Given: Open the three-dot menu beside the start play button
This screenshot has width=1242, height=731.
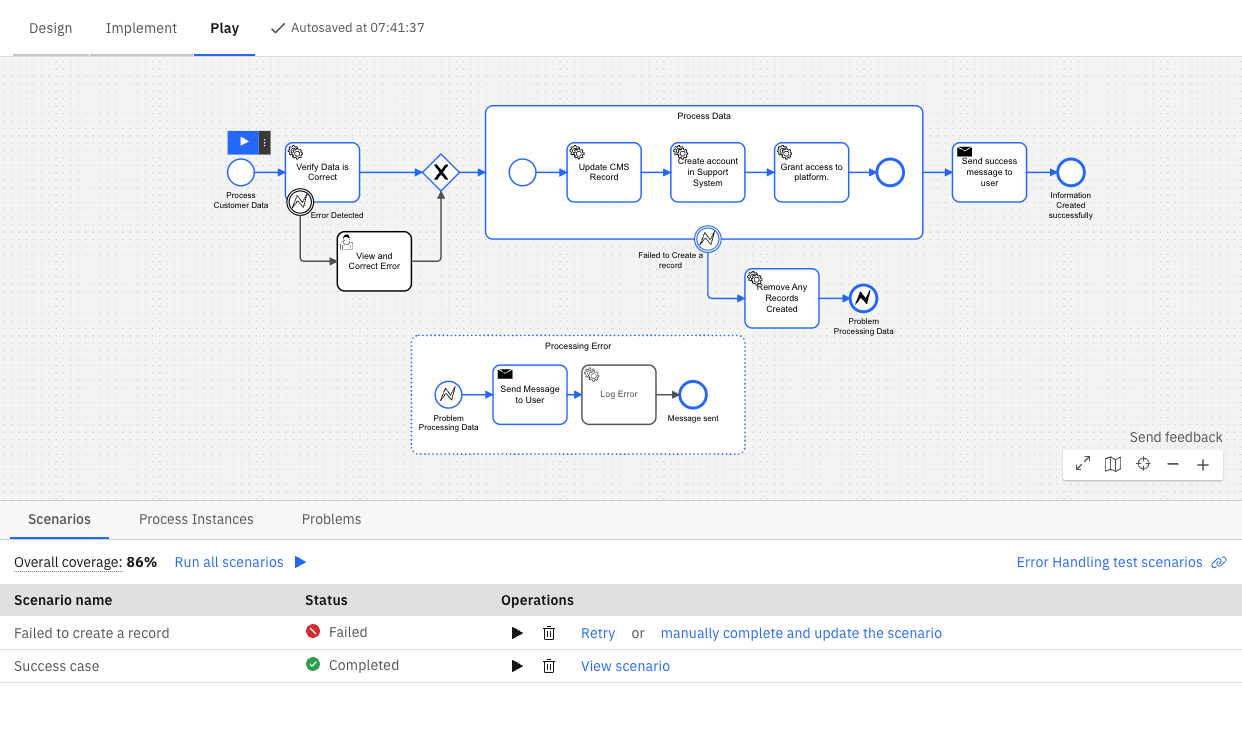Looking at the screenshot, I should (265, 142).
